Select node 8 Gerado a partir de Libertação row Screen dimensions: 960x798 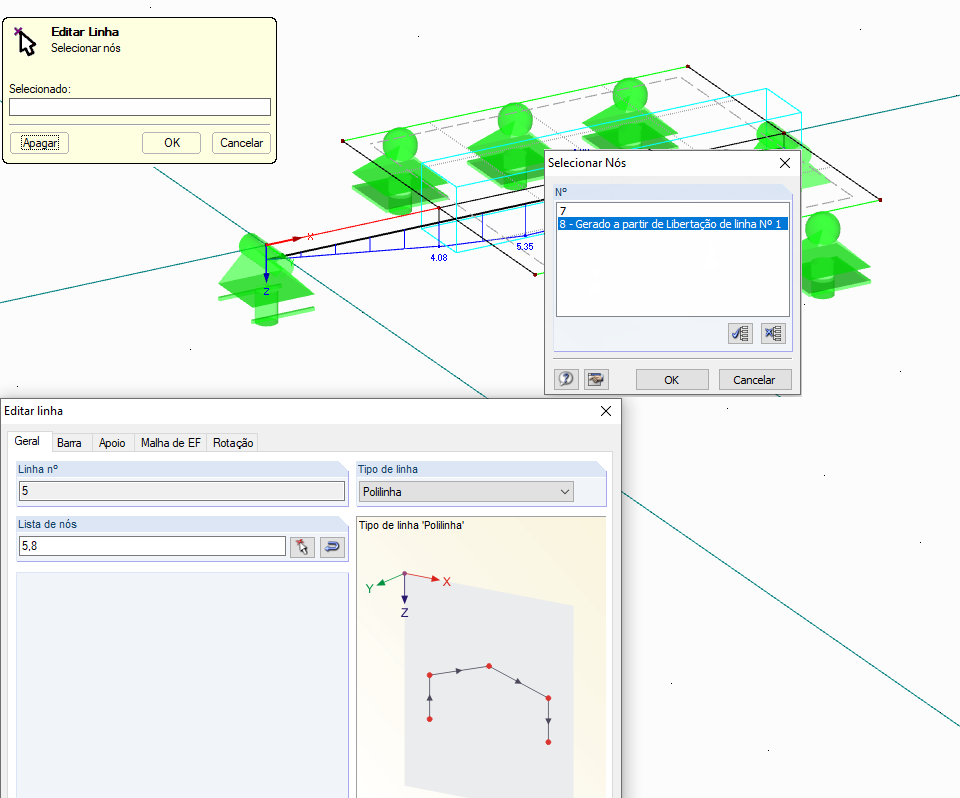click(x=673, y=224)
